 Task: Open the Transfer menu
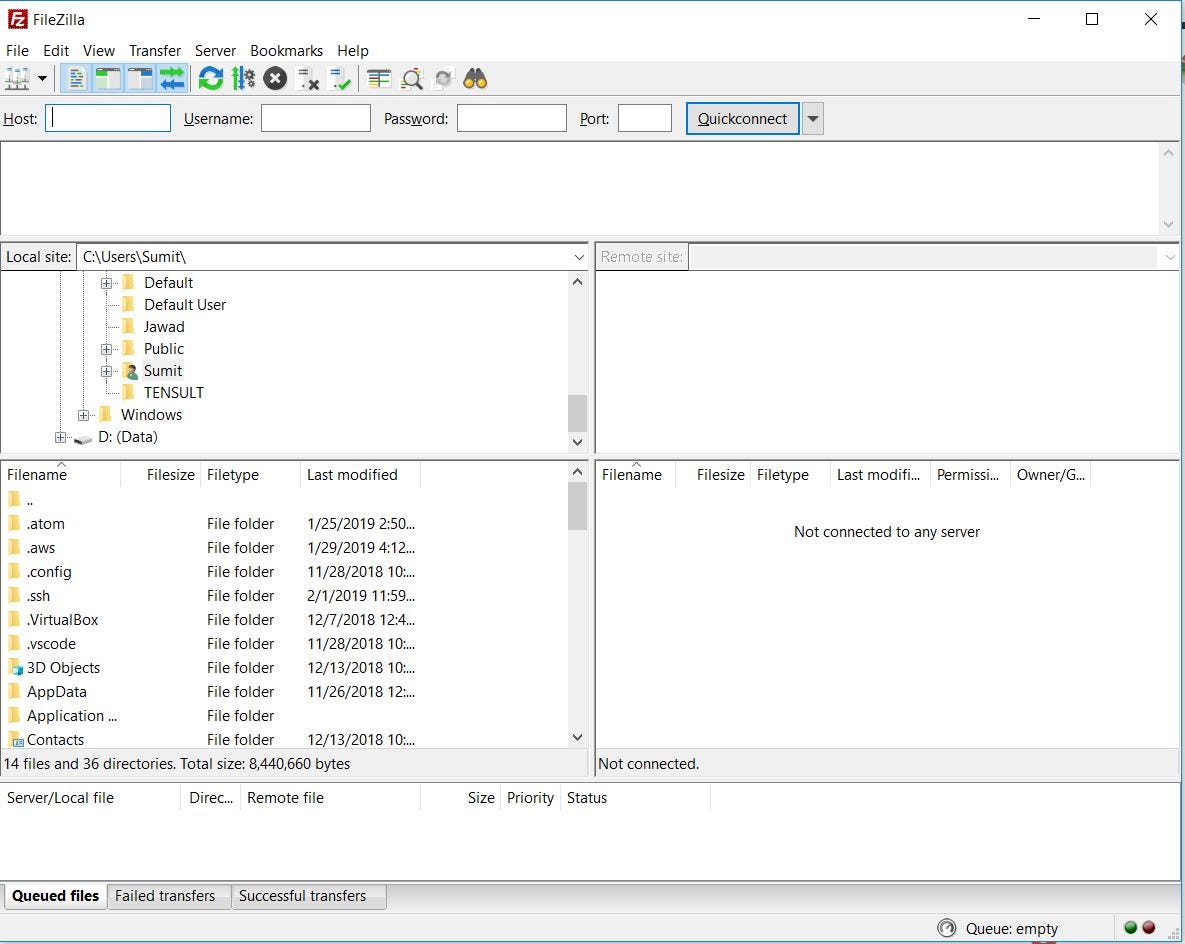(x=155, y=50)
